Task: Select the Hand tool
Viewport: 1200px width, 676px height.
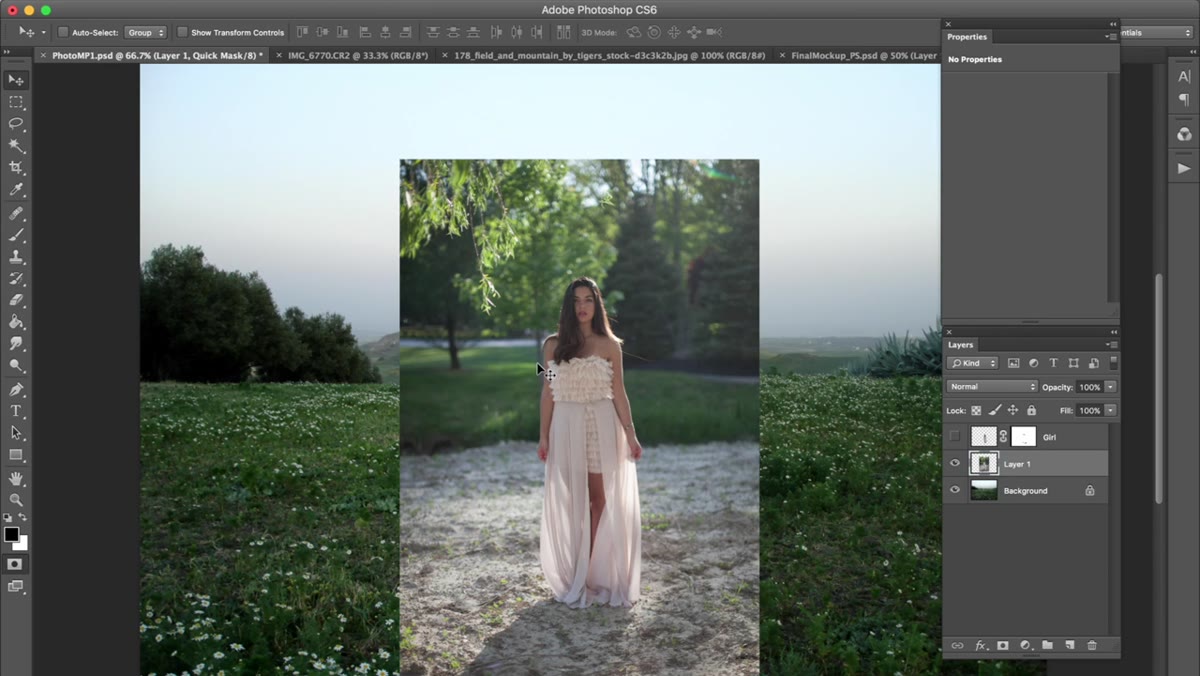Action: coord(16,479)
